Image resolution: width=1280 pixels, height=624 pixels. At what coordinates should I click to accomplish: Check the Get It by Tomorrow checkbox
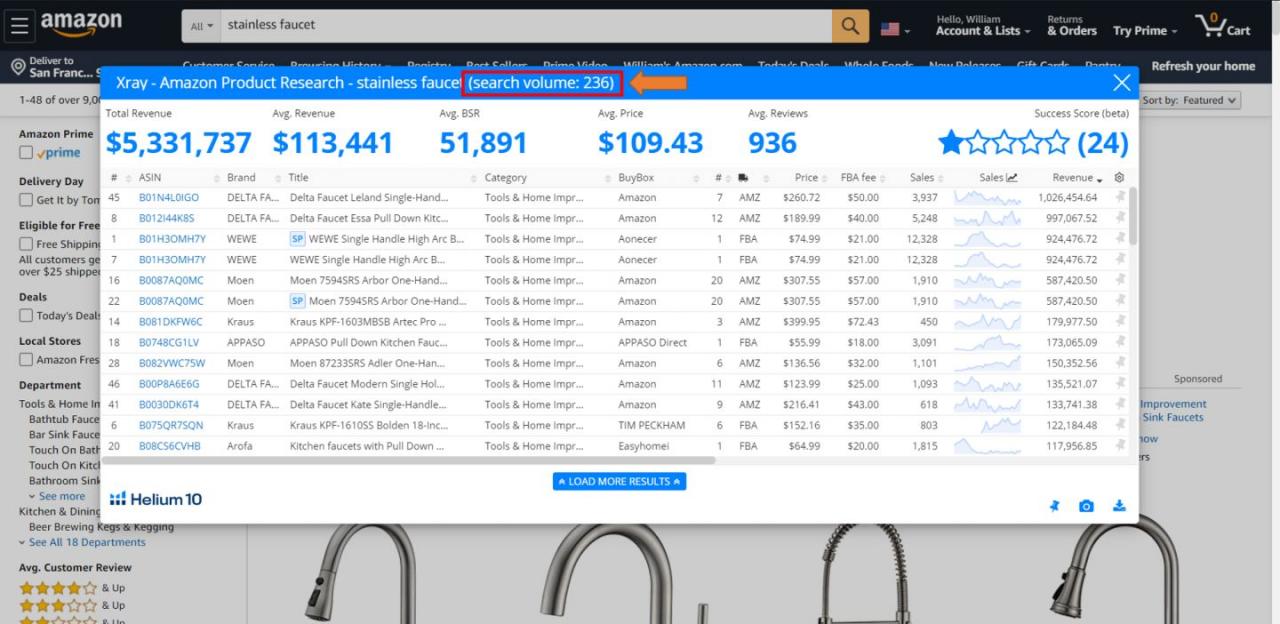click(x=26, y=200)
